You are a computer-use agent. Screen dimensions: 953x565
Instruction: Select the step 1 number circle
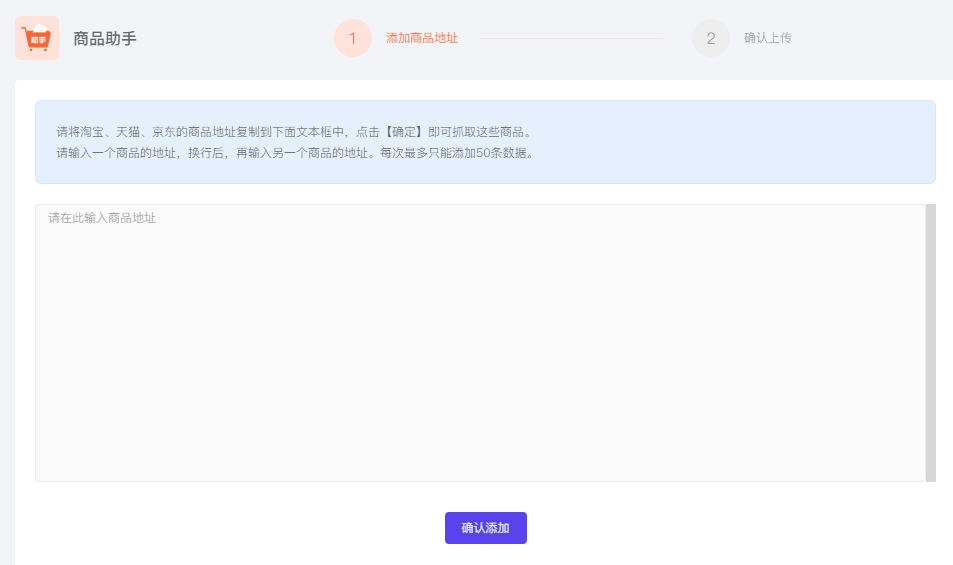pyautogui.click(x=352, y=38)
